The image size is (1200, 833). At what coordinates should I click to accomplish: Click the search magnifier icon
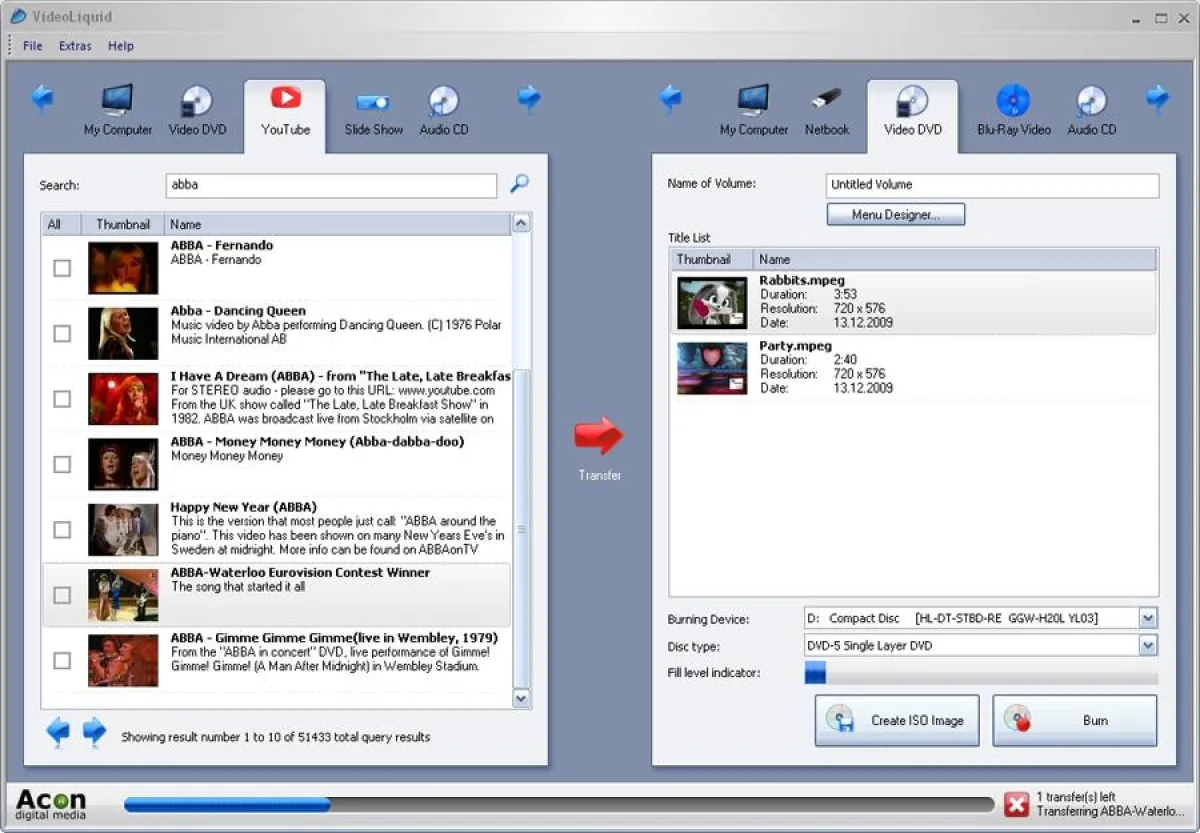[519, 184]
